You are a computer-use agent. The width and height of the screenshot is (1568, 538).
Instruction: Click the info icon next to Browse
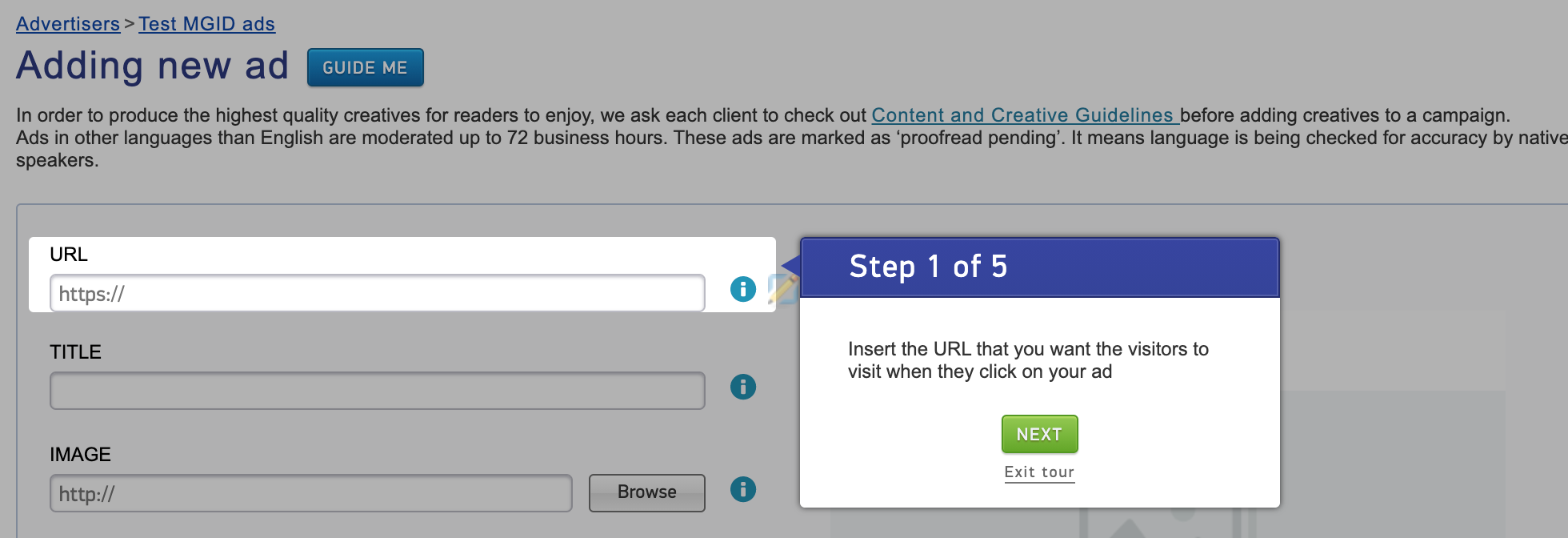click(743, 489)
